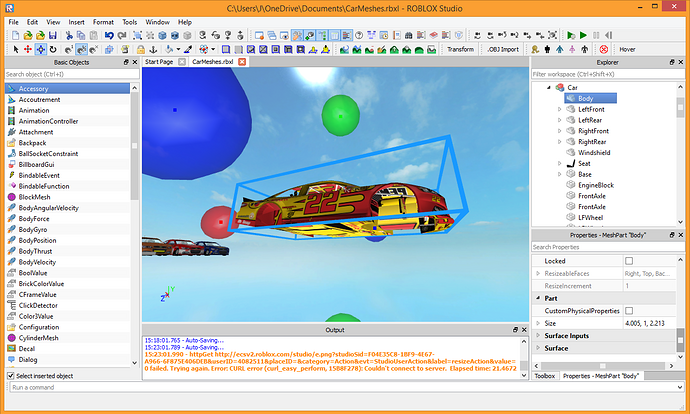Toggle the Locked property checkbox

629,260
